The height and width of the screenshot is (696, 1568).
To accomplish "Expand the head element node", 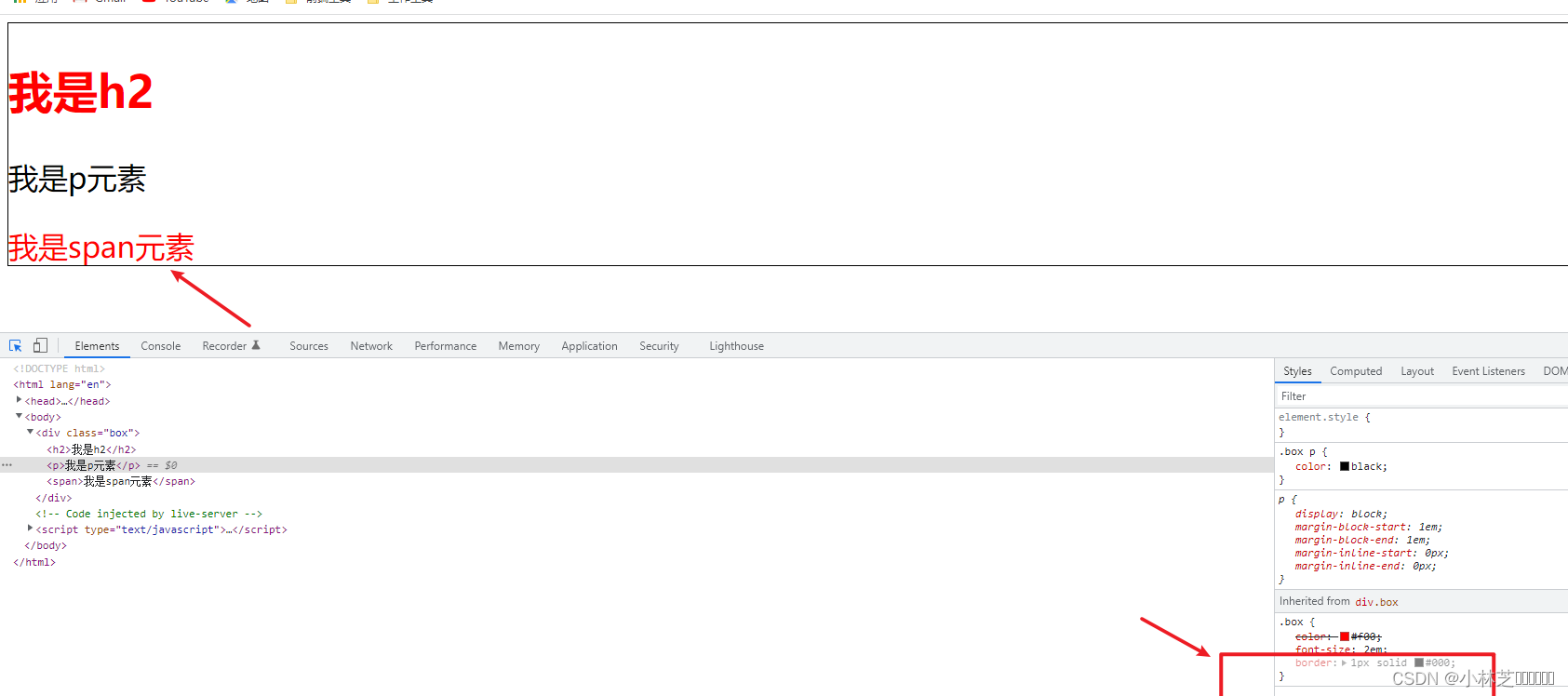I will coord(20,400).
